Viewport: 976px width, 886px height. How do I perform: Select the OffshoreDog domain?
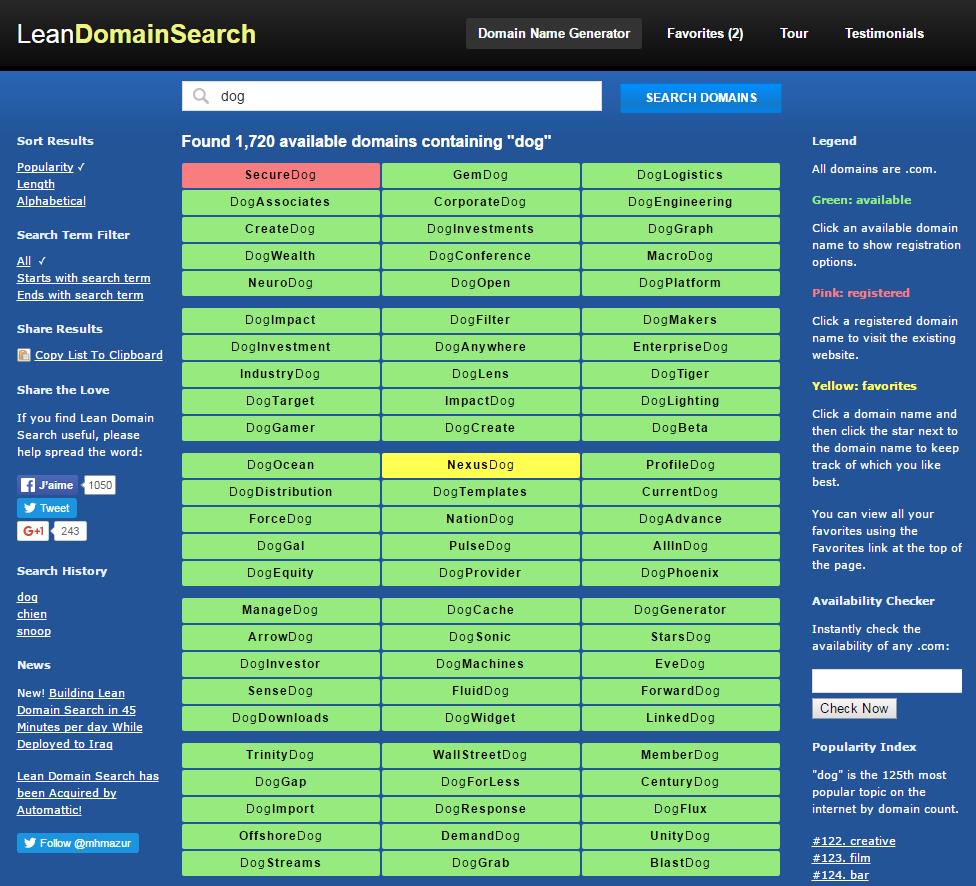[281, 836]
